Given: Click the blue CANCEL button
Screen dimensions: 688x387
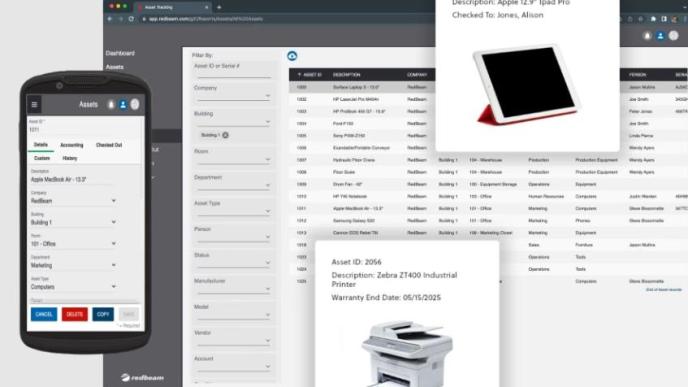Looking at the screenshot, I should [x=44, y=314].
